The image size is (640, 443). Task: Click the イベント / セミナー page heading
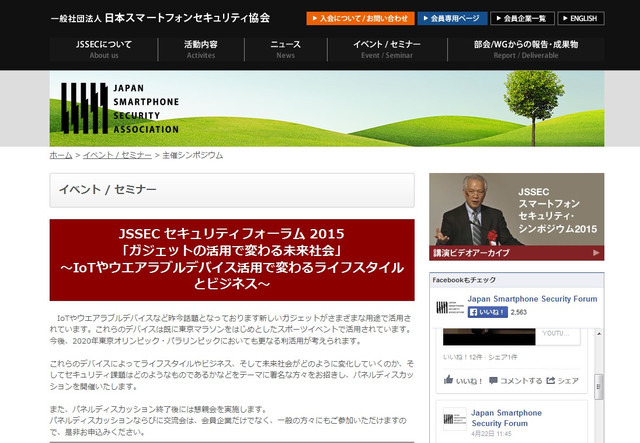(108, 189)
